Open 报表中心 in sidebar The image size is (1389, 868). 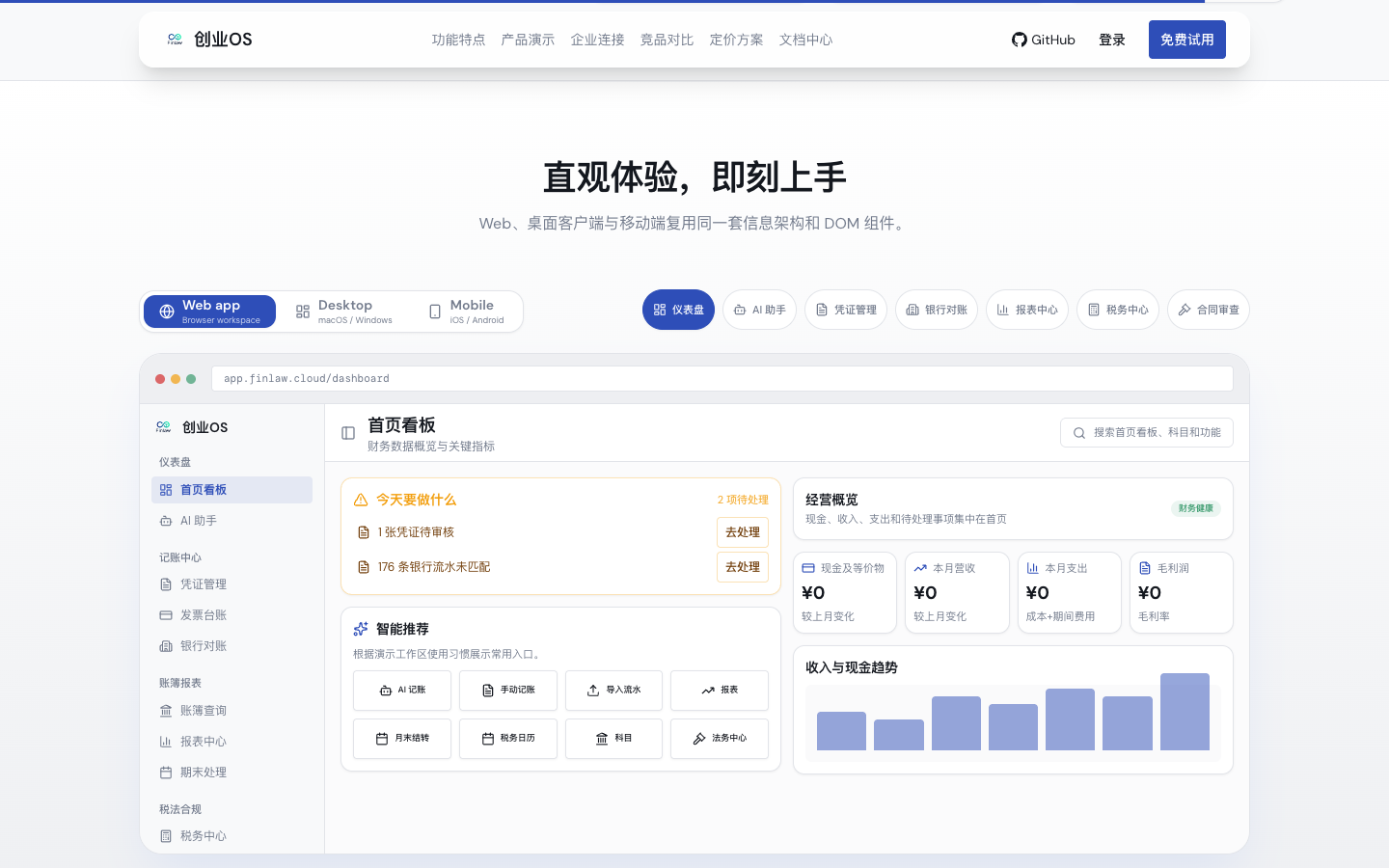pos(231,742)
